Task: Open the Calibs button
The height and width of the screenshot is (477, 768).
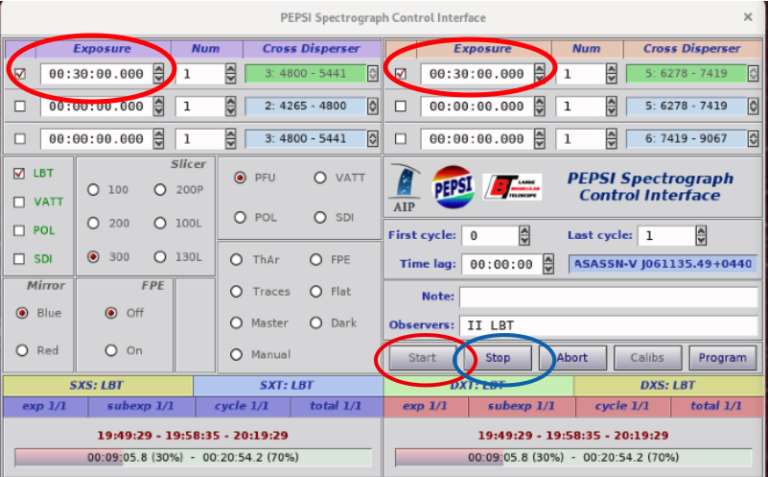Action: click(x=647, y=357)
